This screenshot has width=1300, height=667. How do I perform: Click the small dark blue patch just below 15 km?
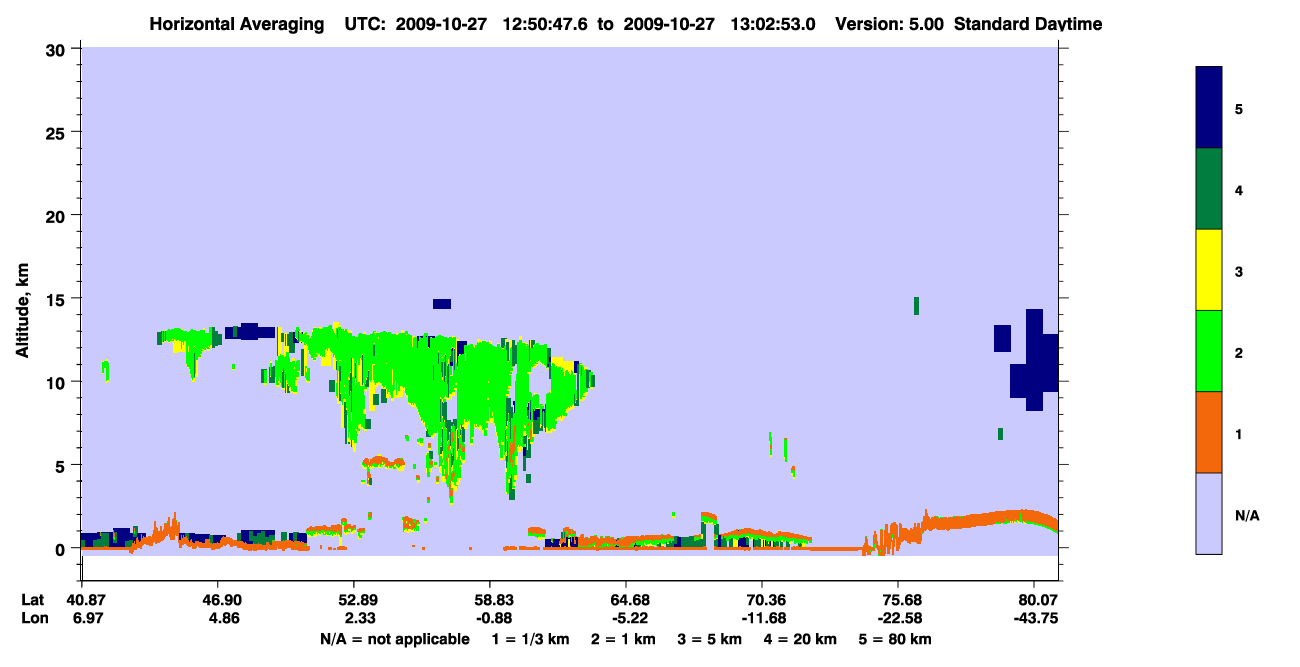tap(442, 304)
